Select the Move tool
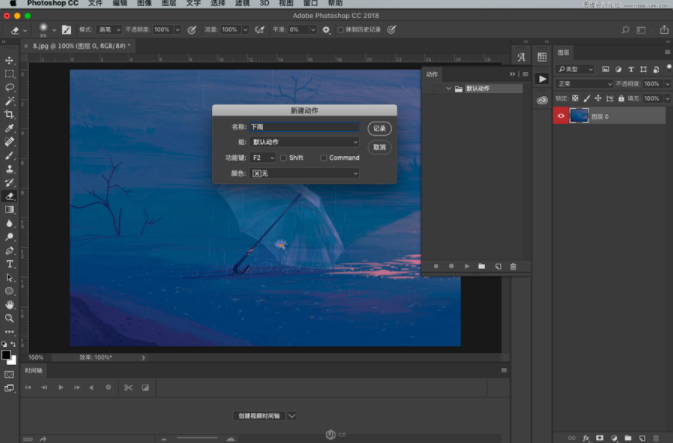 pos(9,61)
